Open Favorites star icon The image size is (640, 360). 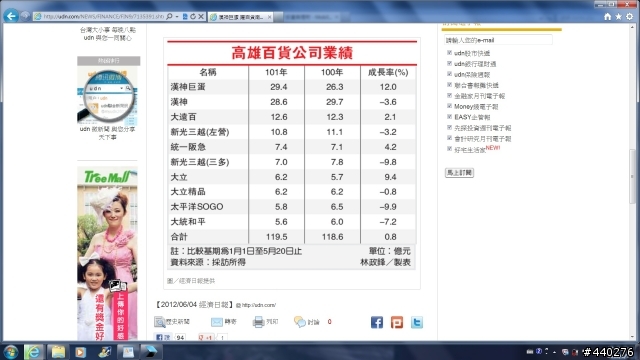618,16
